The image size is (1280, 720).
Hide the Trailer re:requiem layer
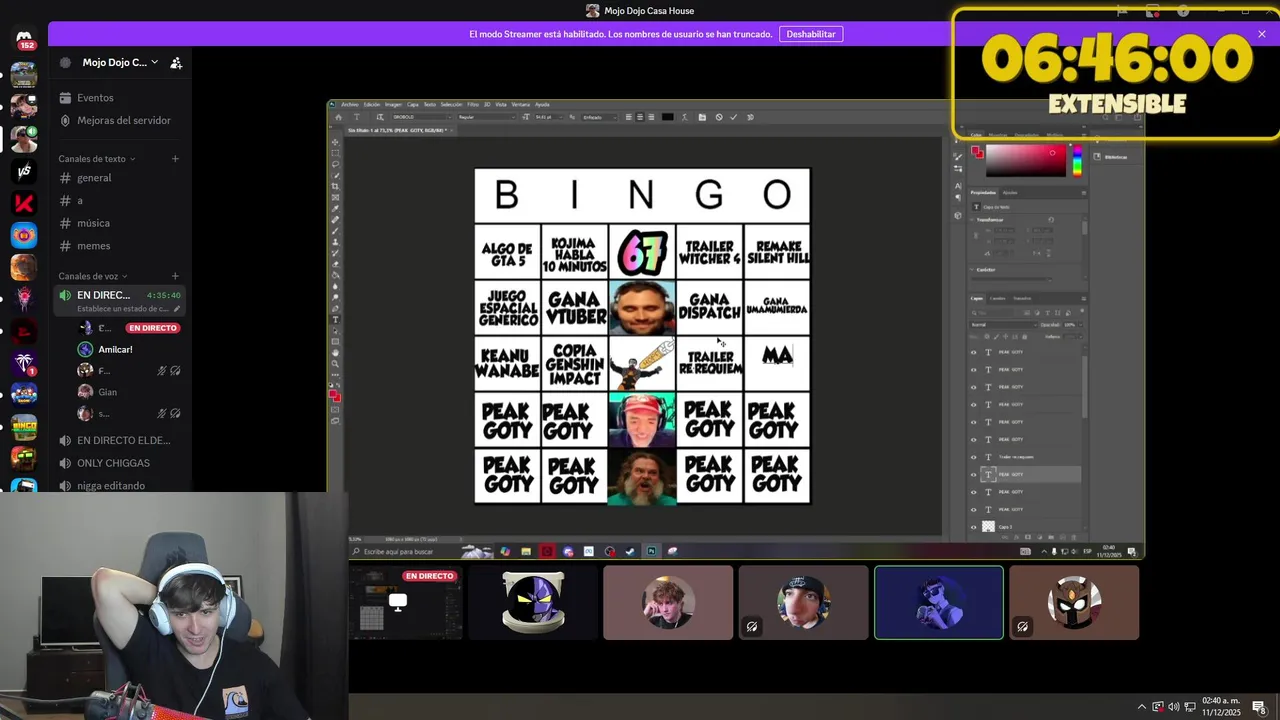point(974,457)
